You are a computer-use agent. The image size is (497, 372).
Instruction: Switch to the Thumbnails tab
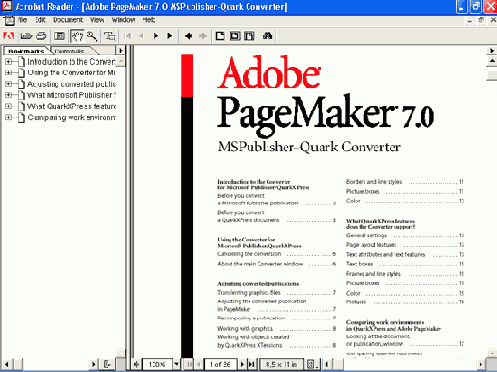tap(70, 51)
